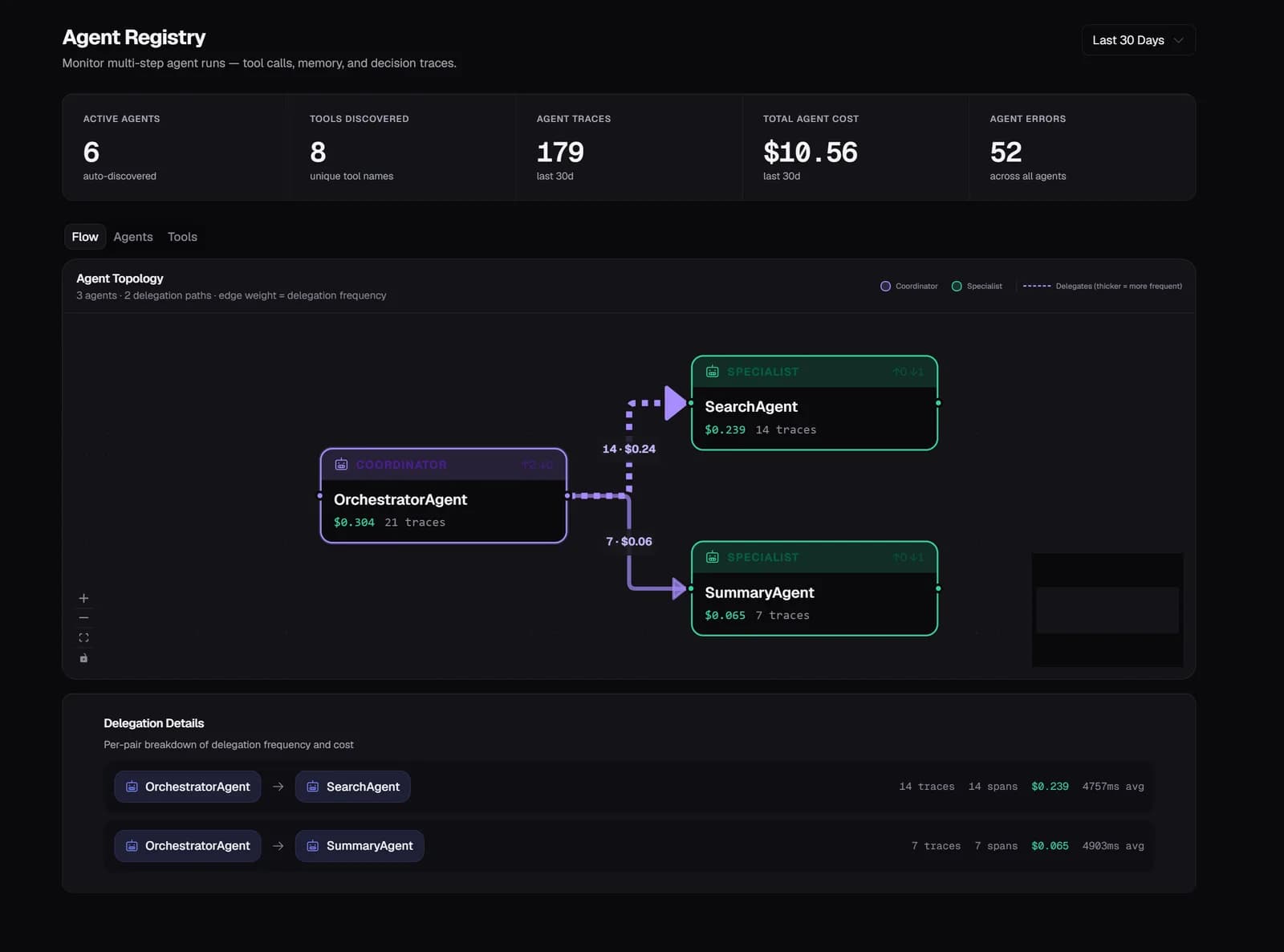The height and width of the screenshot is (952, 1284).
Task: Click the 14 spans value
Action: pos(993,787)
